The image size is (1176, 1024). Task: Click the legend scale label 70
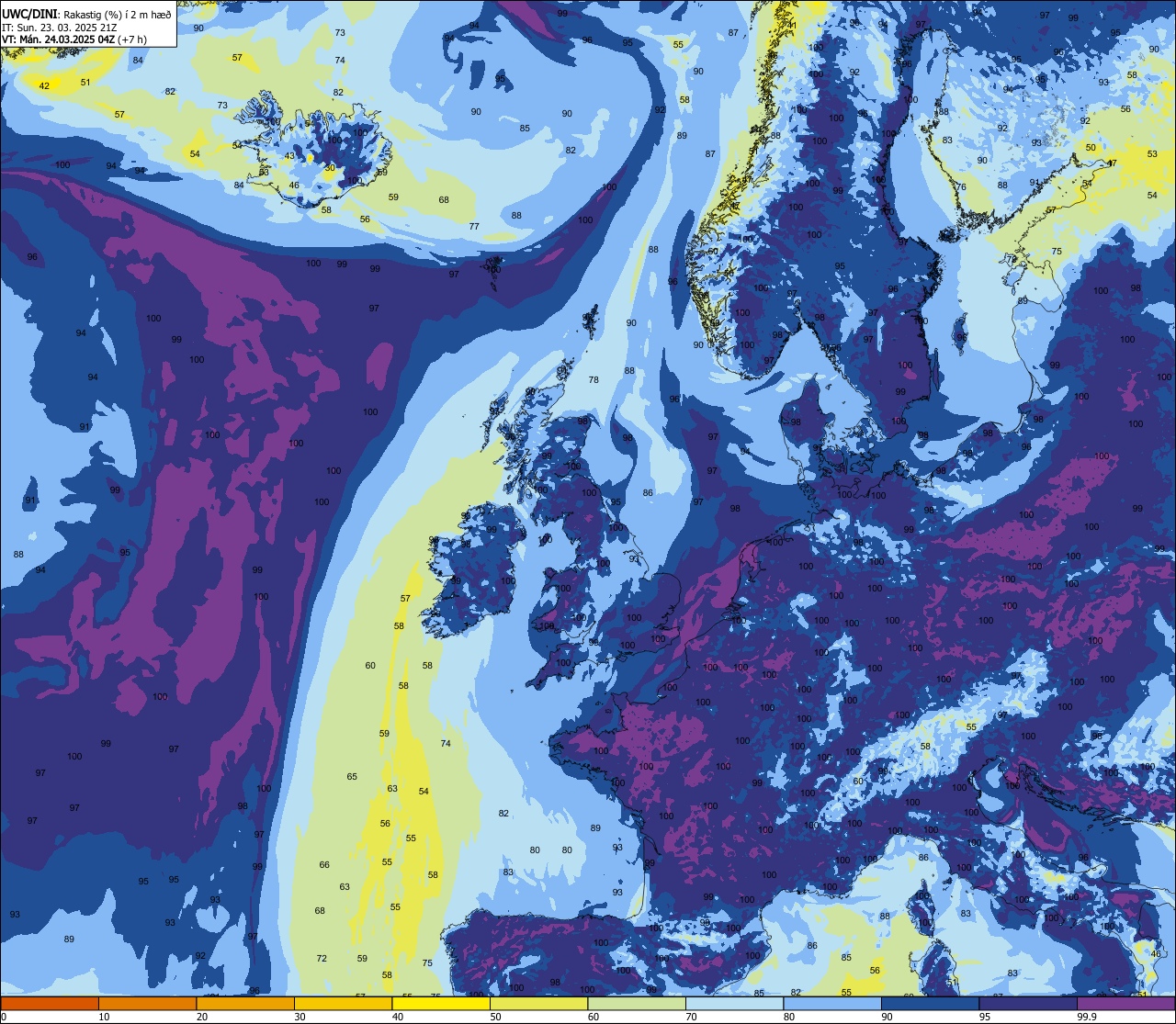[691, 1017]
